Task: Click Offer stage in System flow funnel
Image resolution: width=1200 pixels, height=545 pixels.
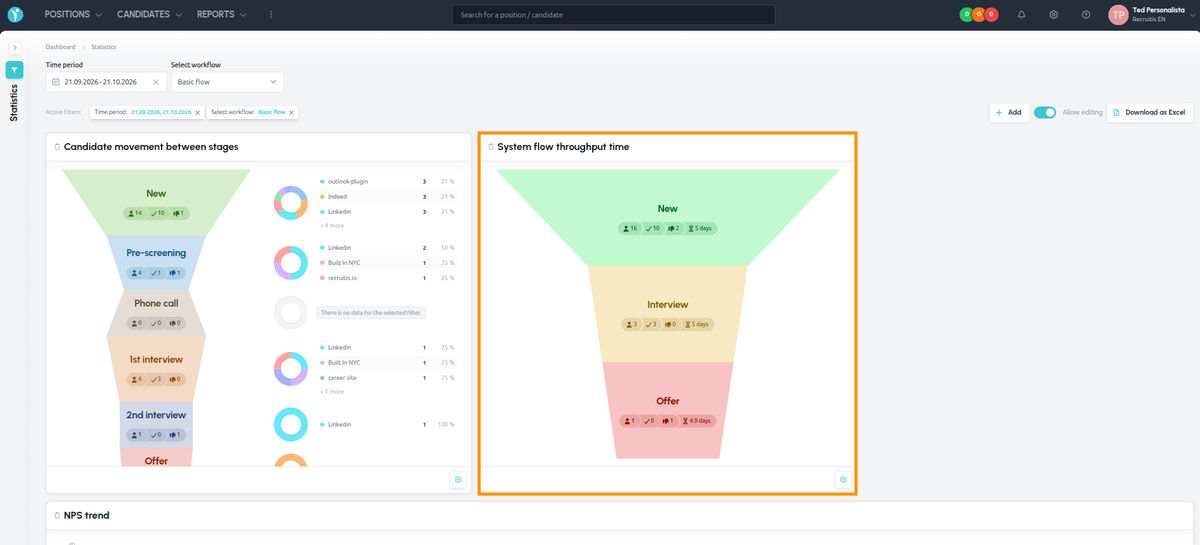Action: click(x=667, y=410)
